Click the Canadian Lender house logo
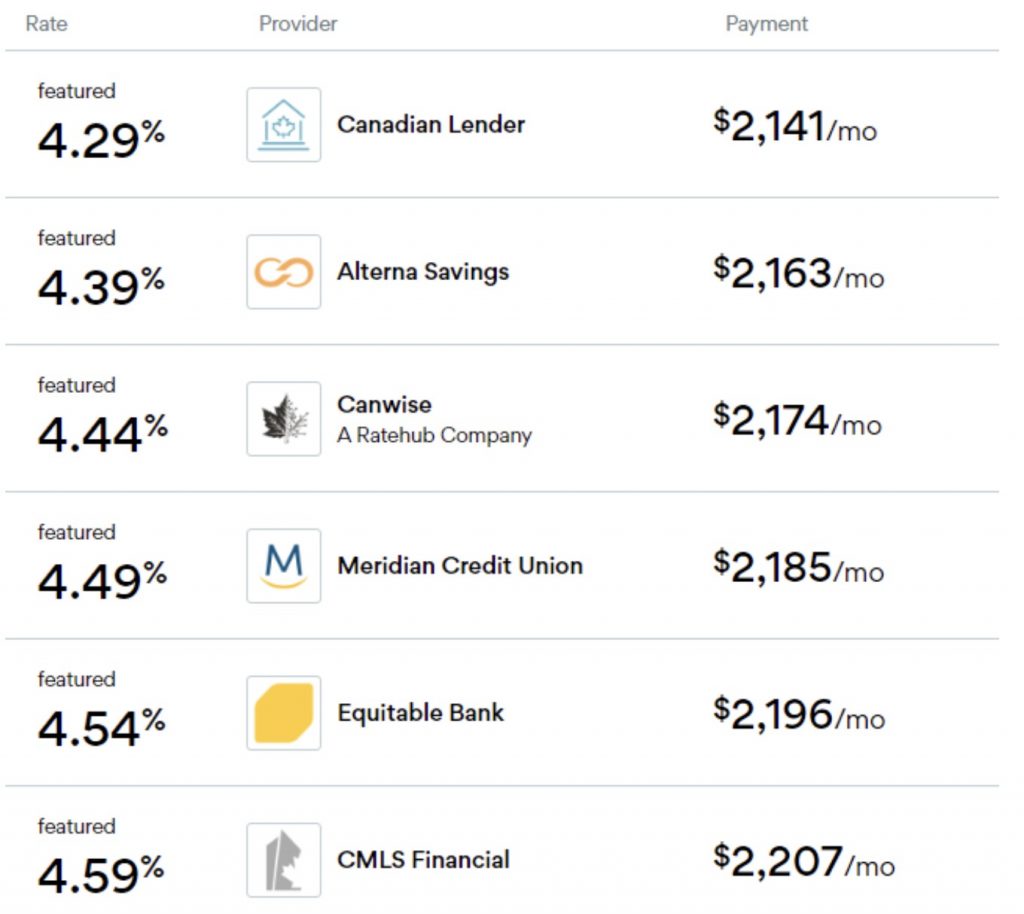This screenshot has width=1024, height=914. tap(284, 125)
